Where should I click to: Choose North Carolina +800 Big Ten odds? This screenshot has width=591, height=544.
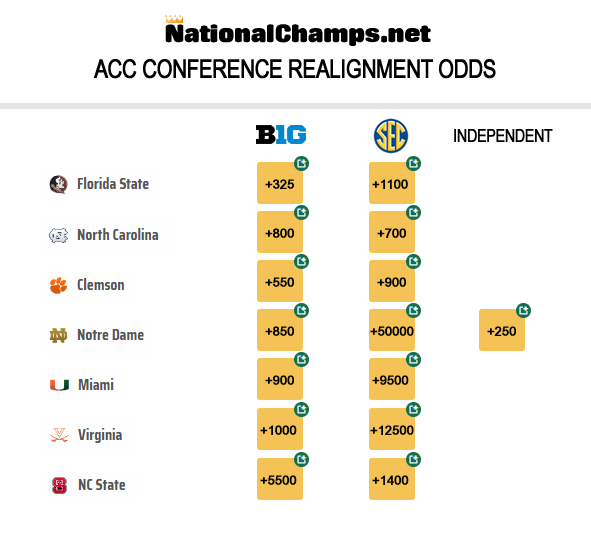coord(280,232)
